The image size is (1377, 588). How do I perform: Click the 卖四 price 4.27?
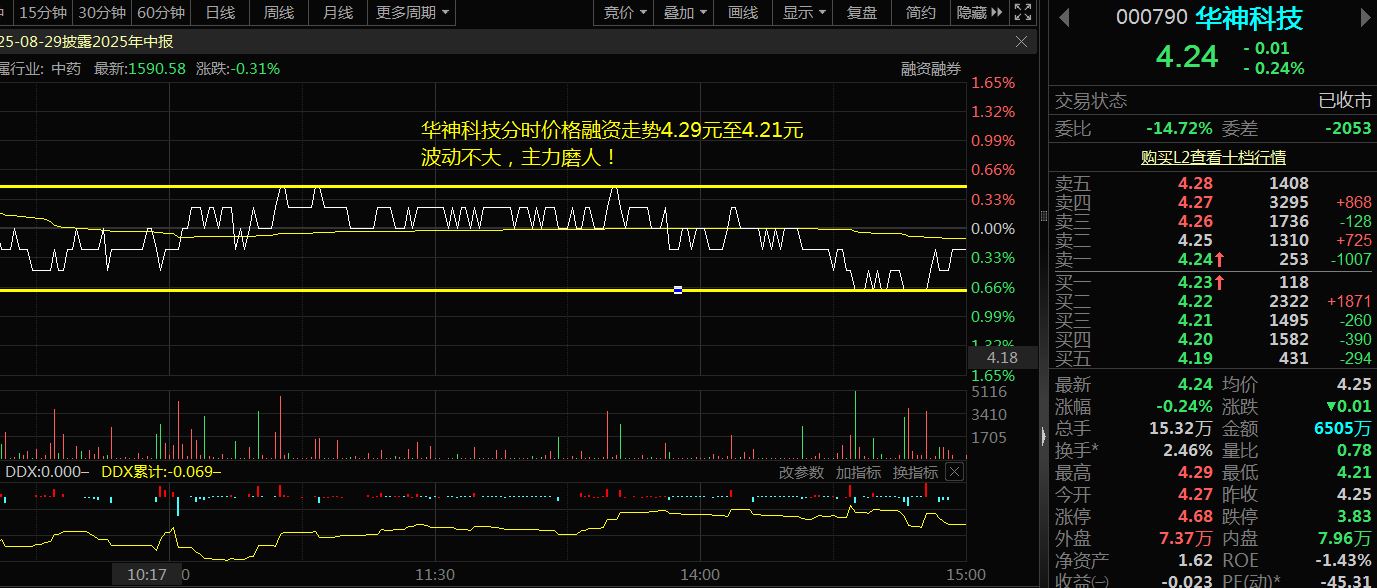coord(1195,202)
